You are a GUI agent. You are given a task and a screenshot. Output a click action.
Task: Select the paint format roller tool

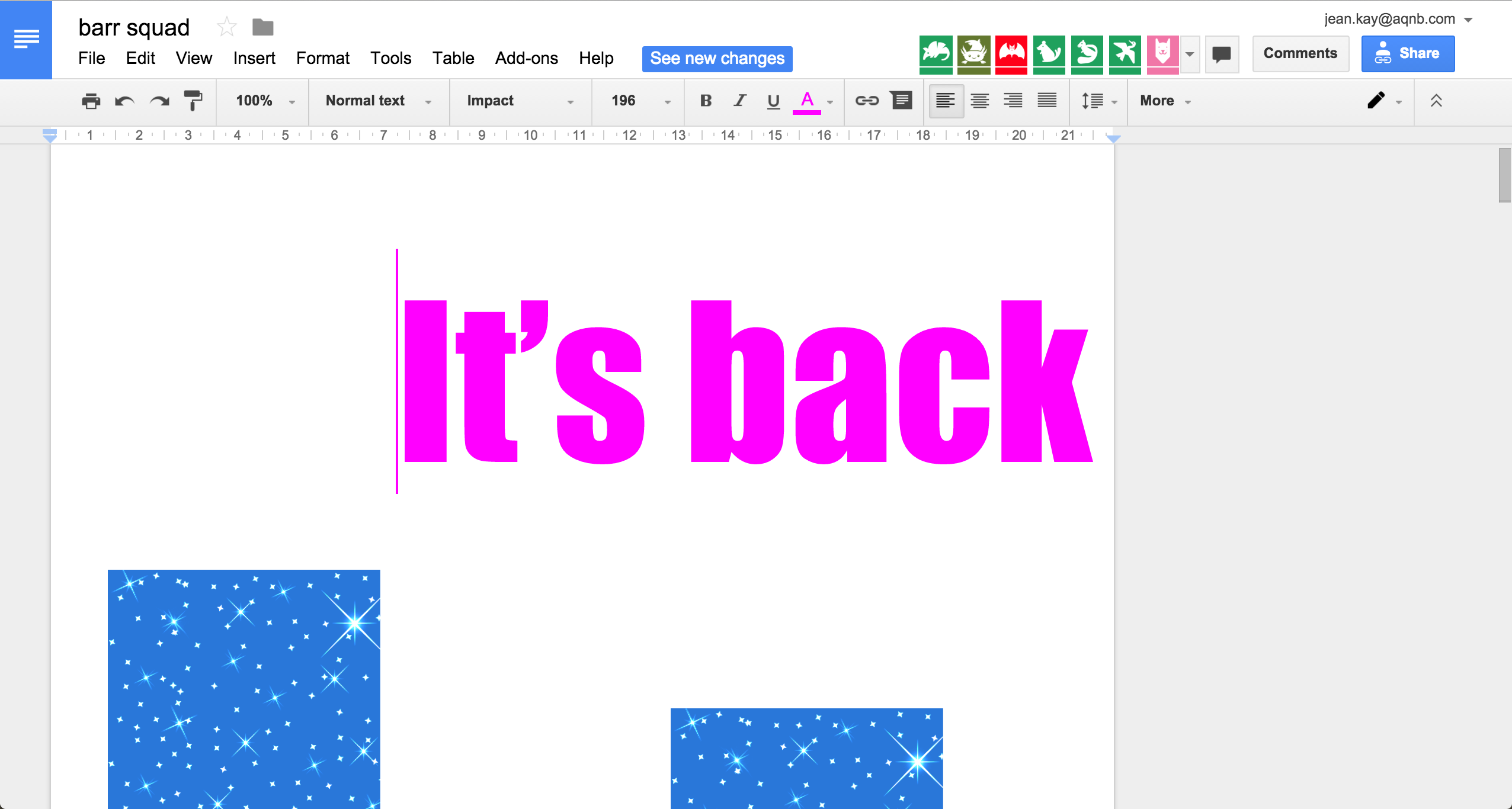coord(193,101)
